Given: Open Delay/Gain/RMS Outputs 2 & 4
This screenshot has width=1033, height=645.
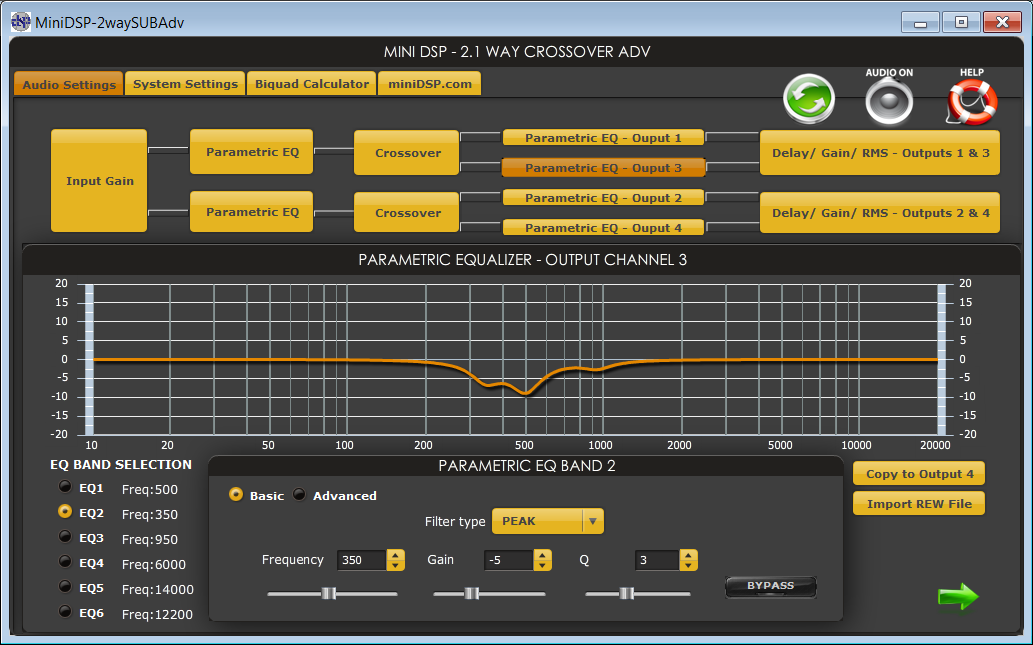Looking at the screenshot, I should [880, 213].
